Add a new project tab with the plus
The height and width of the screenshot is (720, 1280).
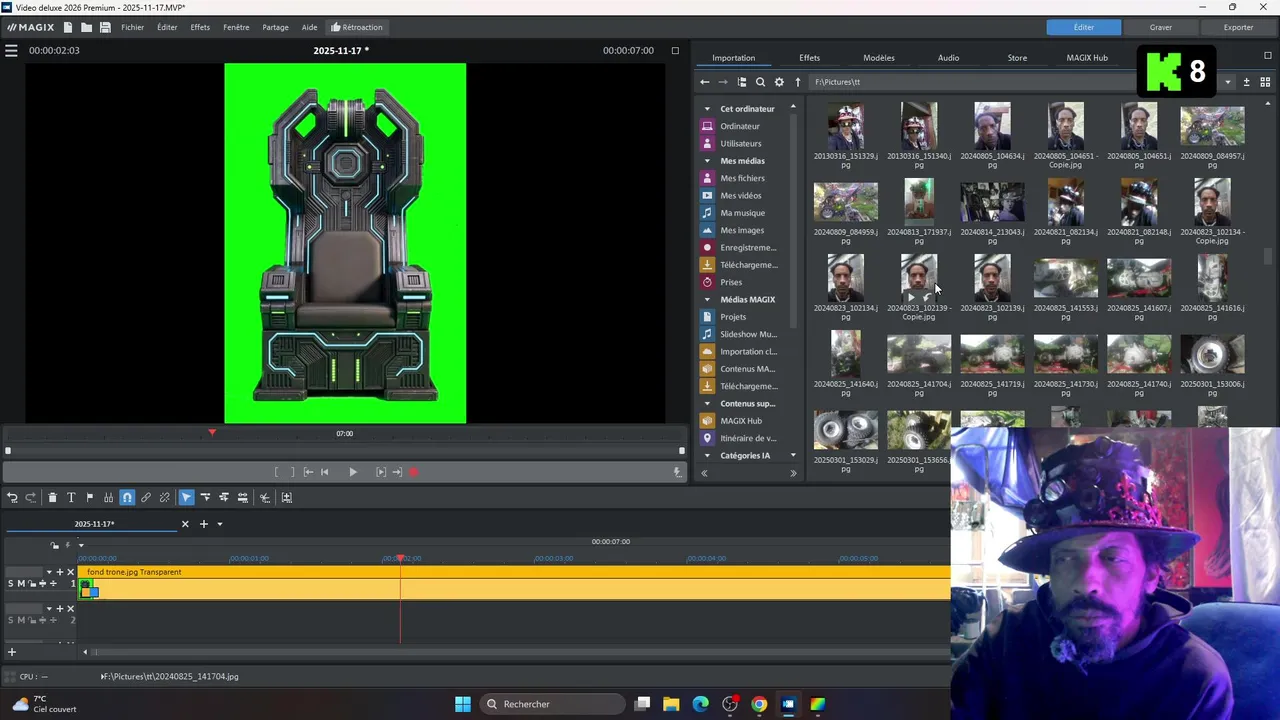(203, 524)
